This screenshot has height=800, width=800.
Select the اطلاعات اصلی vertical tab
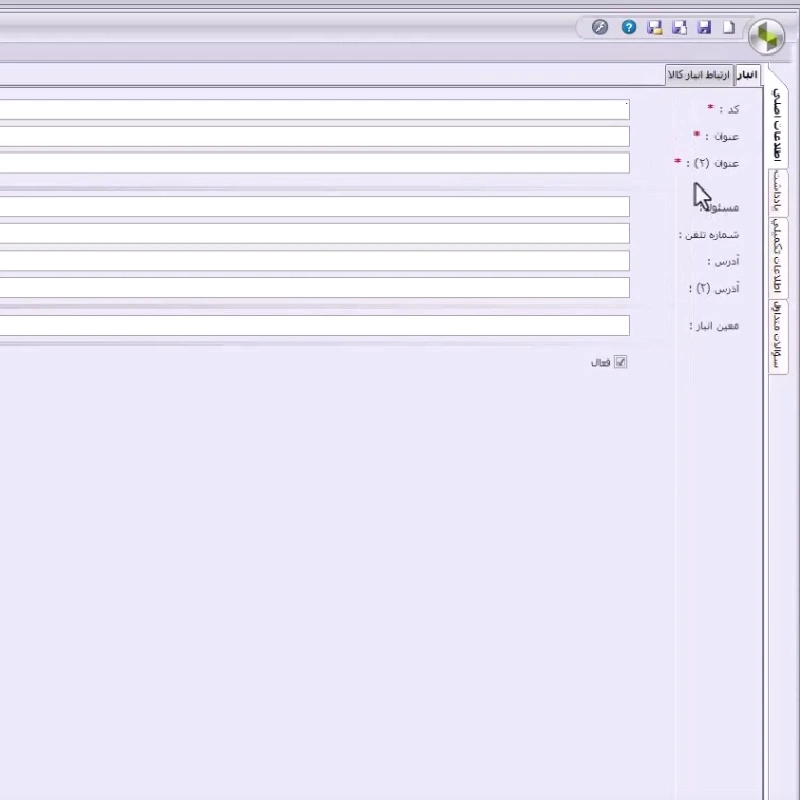coord(777,126)
